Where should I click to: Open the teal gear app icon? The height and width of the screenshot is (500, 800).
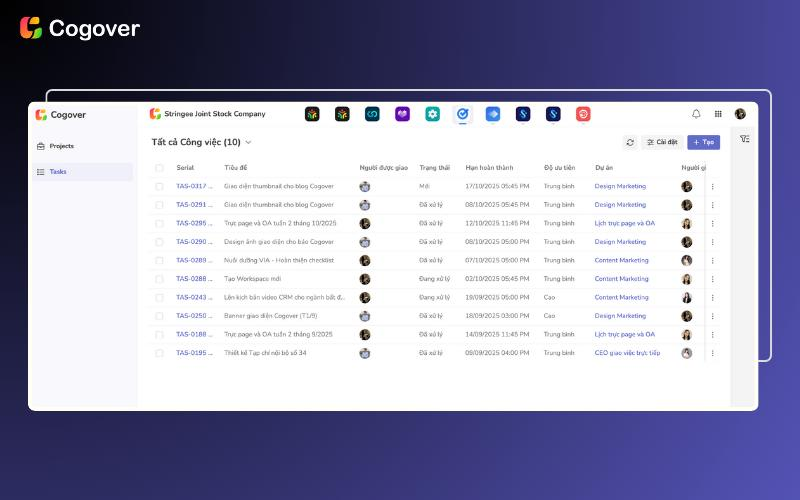tap(432, 114)
